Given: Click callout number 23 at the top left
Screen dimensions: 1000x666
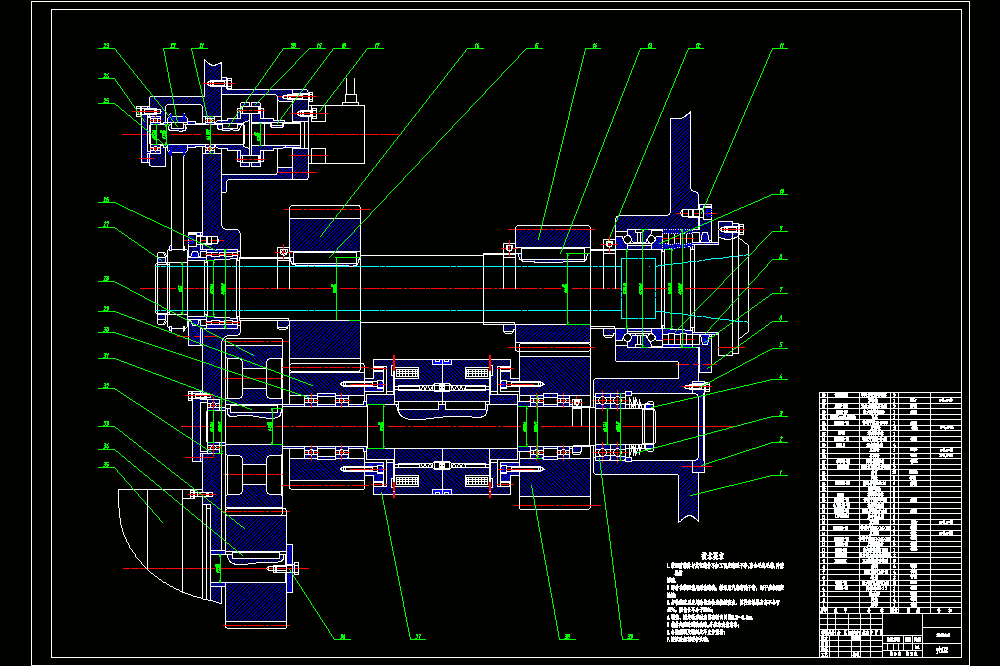Looking at the screenshot, I should coord(107,46).
